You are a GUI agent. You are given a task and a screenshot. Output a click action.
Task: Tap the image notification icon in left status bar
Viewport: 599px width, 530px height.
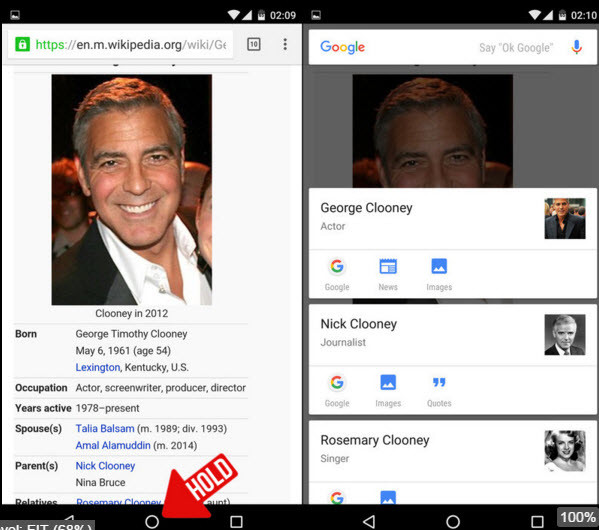pyautogui.click(x=15, y=15)
